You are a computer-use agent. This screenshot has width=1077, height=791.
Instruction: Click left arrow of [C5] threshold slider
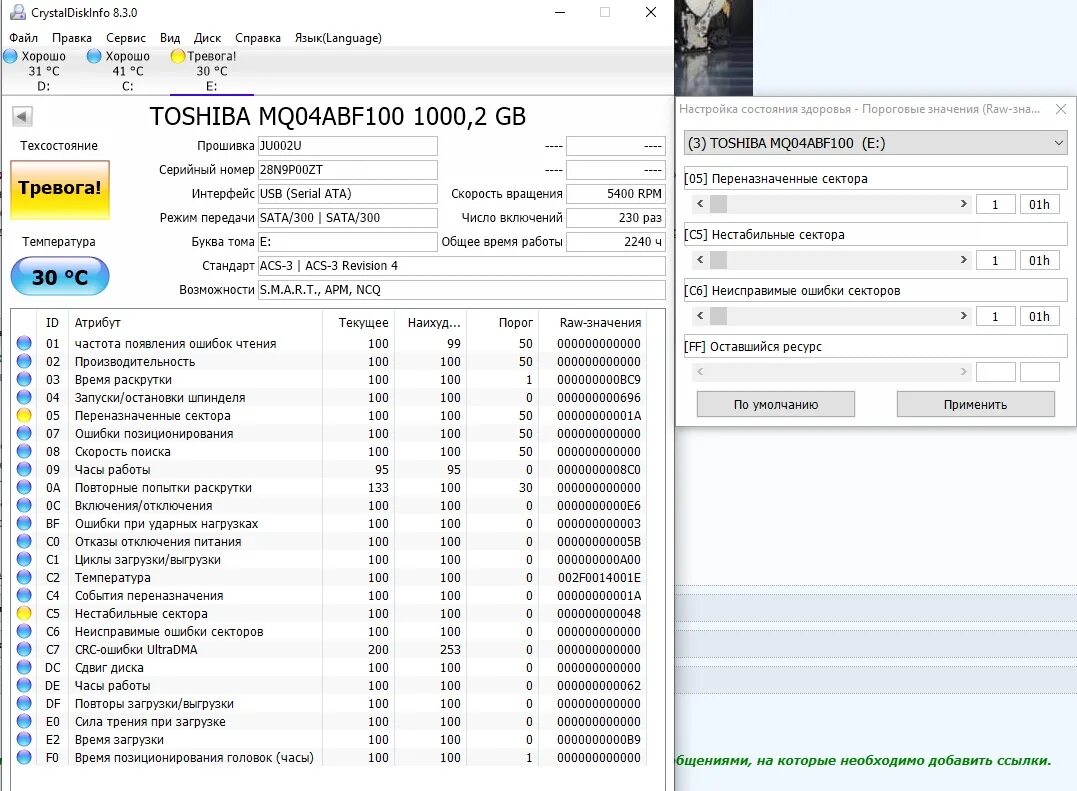pos(700,260)
